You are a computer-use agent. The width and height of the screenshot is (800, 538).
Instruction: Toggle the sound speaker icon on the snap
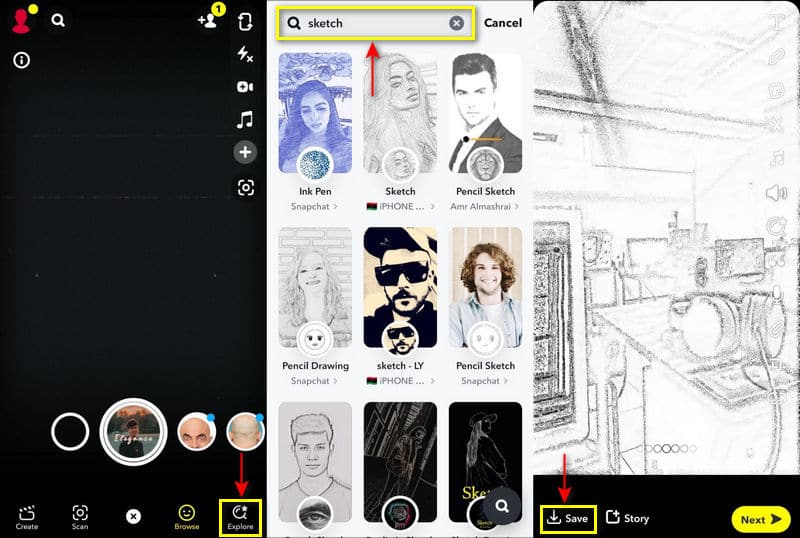pos(776,193)
